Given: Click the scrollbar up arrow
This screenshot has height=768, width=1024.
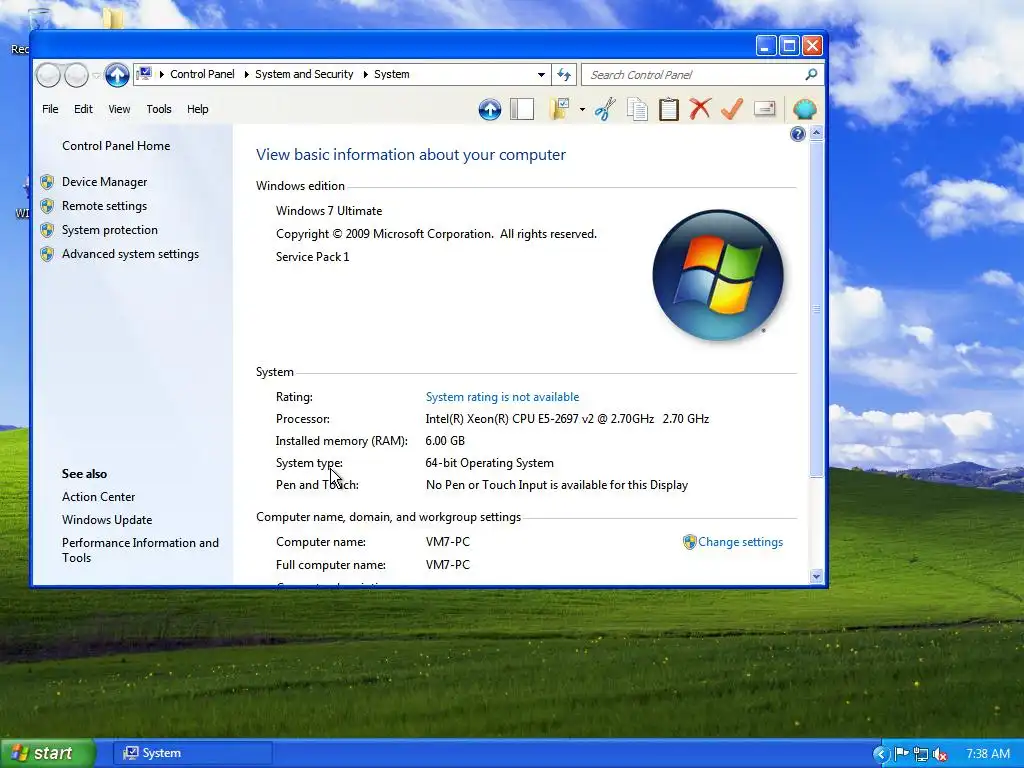Looking at the screenshot, I should click(x=816, y=133).
